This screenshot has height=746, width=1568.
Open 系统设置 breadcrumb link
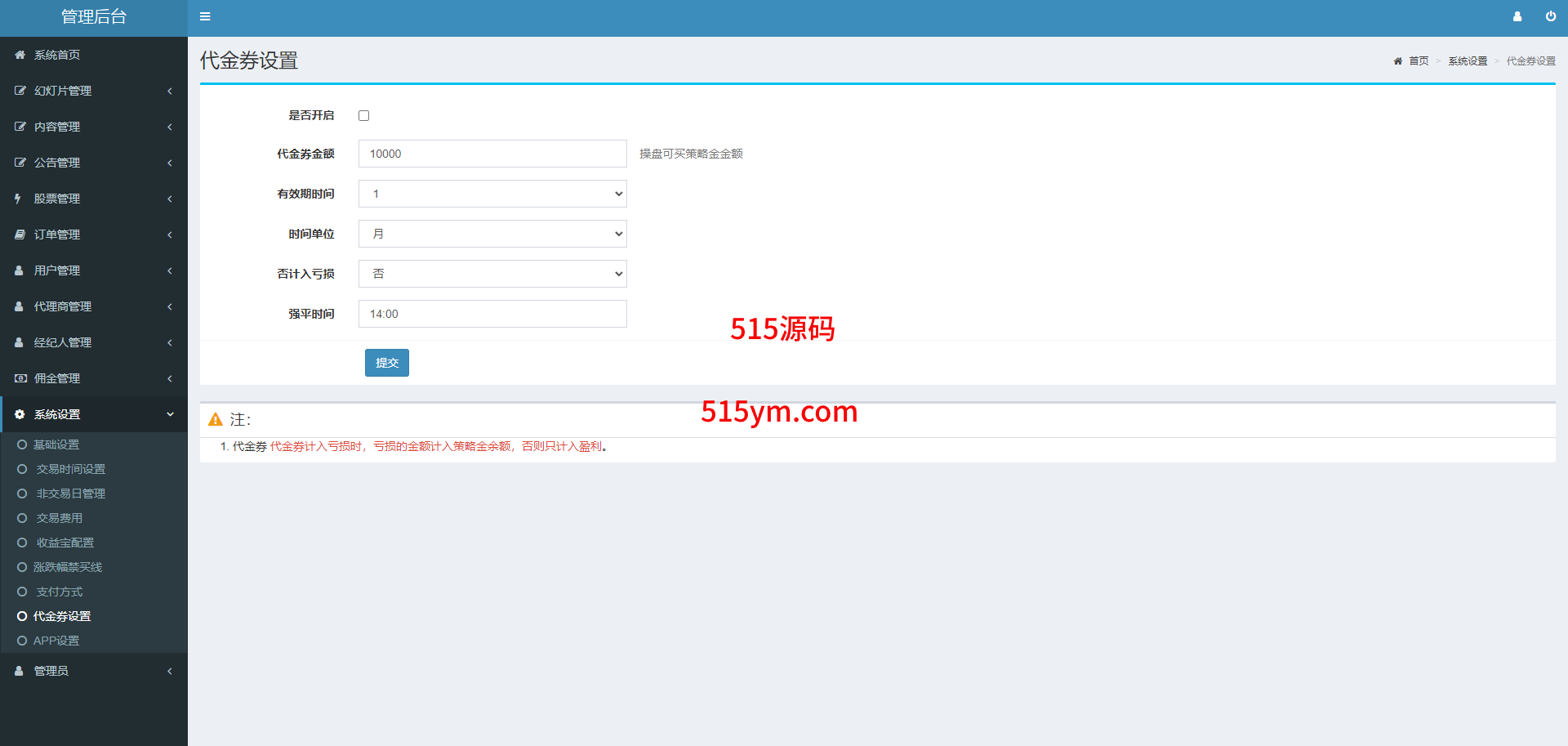click(1468, 61)
